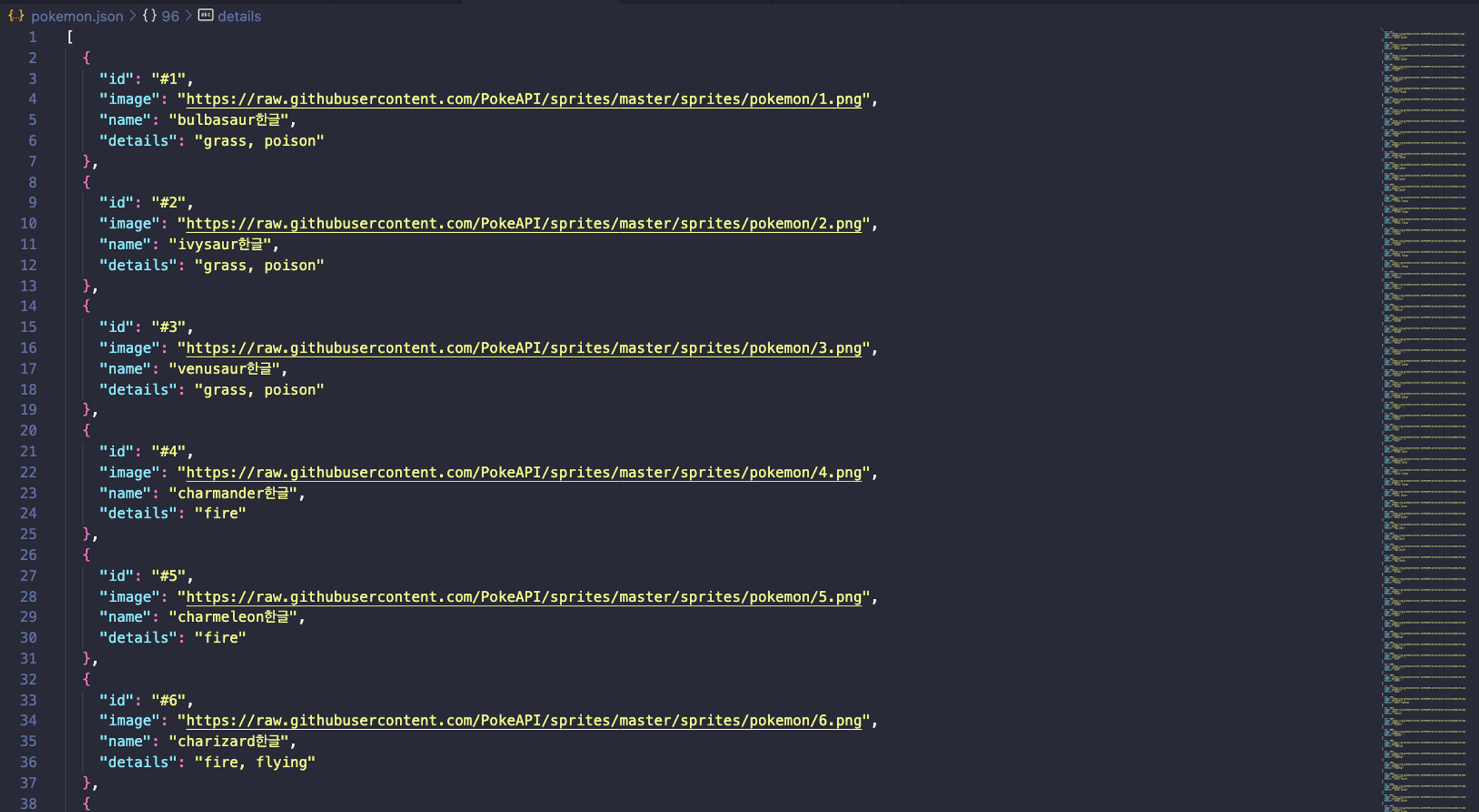Image resolution: width=1479 pixels, height=812 pixels.
Task: Follow the pokemon/2.png sprite URL
Action: (x=524, y=223)
